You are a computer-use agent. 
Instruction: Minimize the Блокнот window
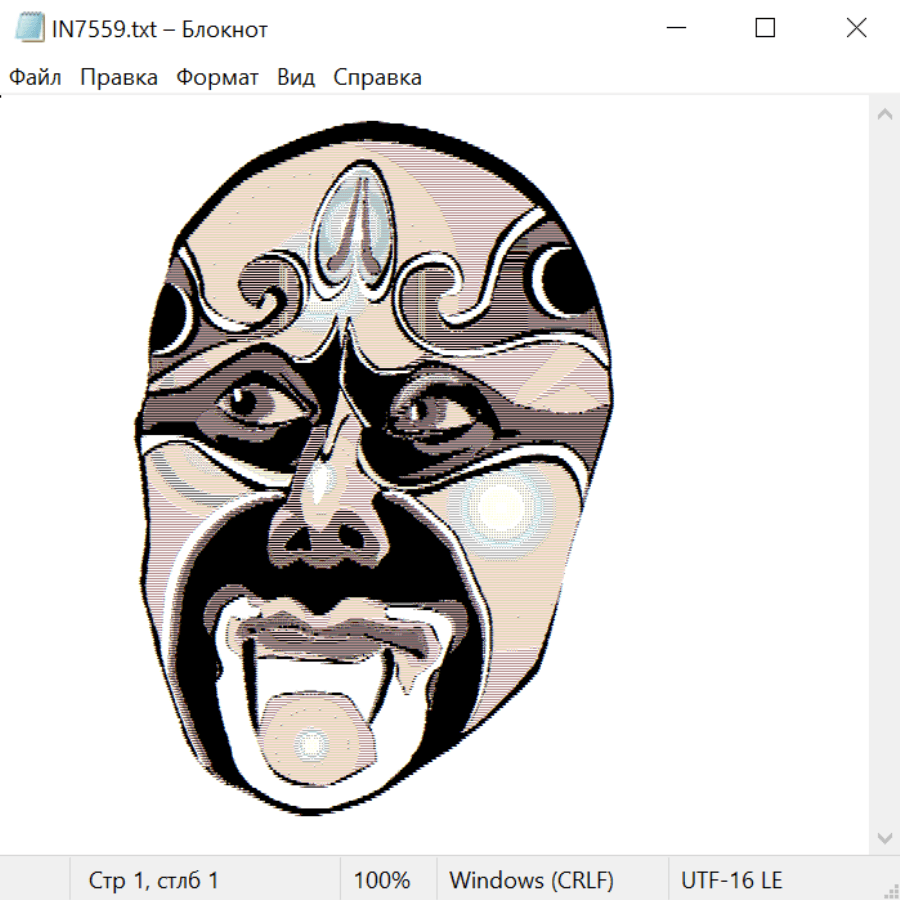673,29
